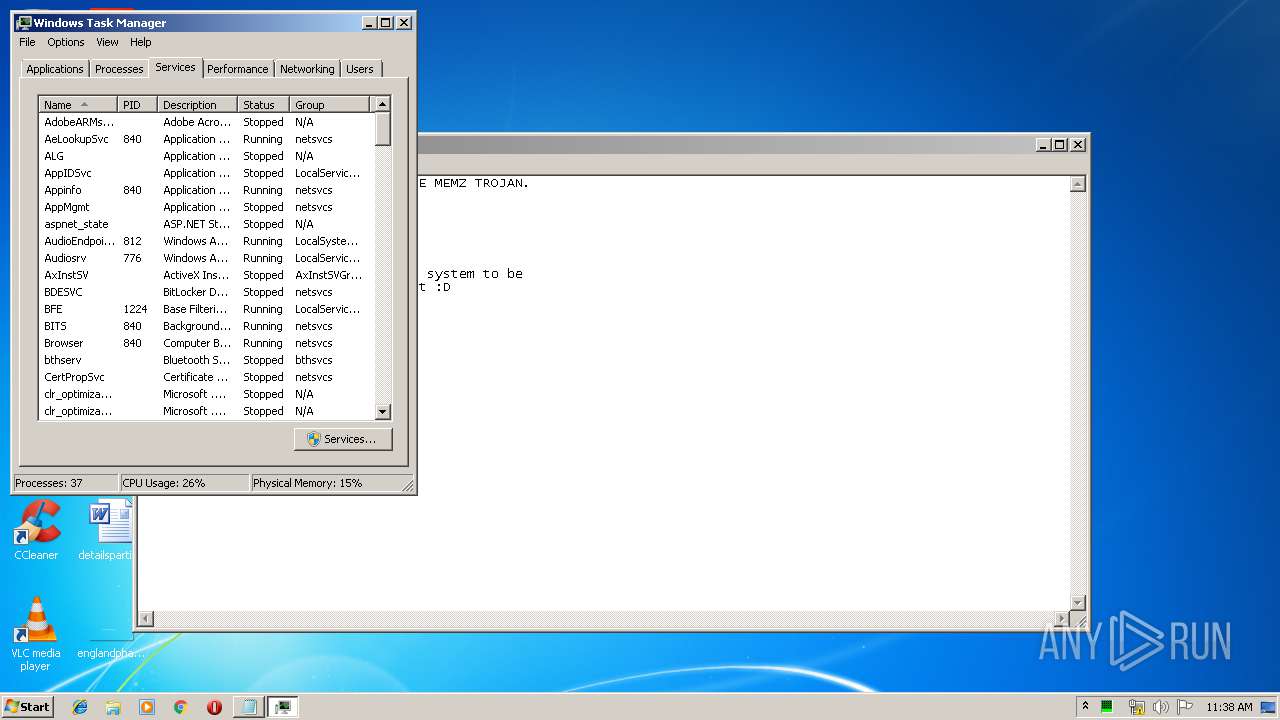
Task: Select the Audiosrv service row
Action: [x=206, y=258]
